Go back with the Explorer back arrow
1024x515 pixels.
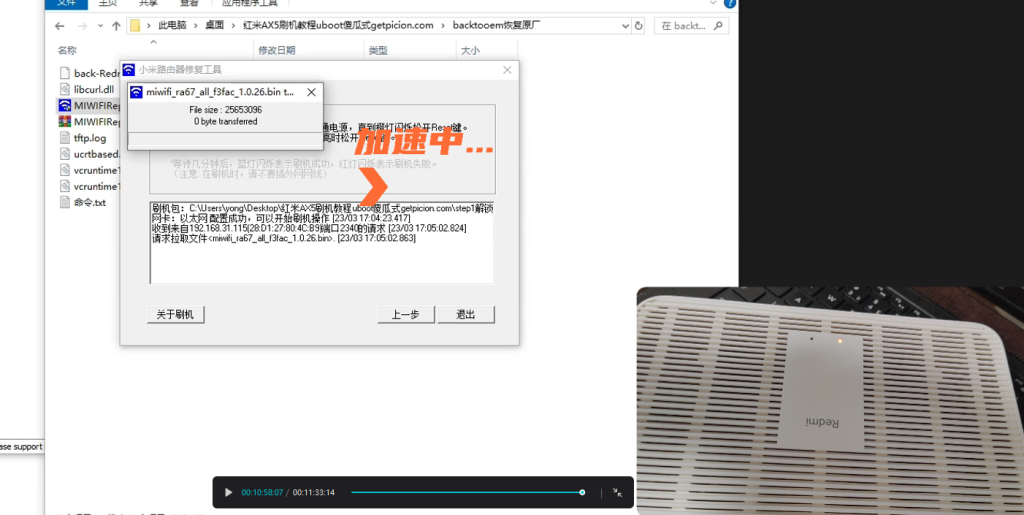point(59,26)
